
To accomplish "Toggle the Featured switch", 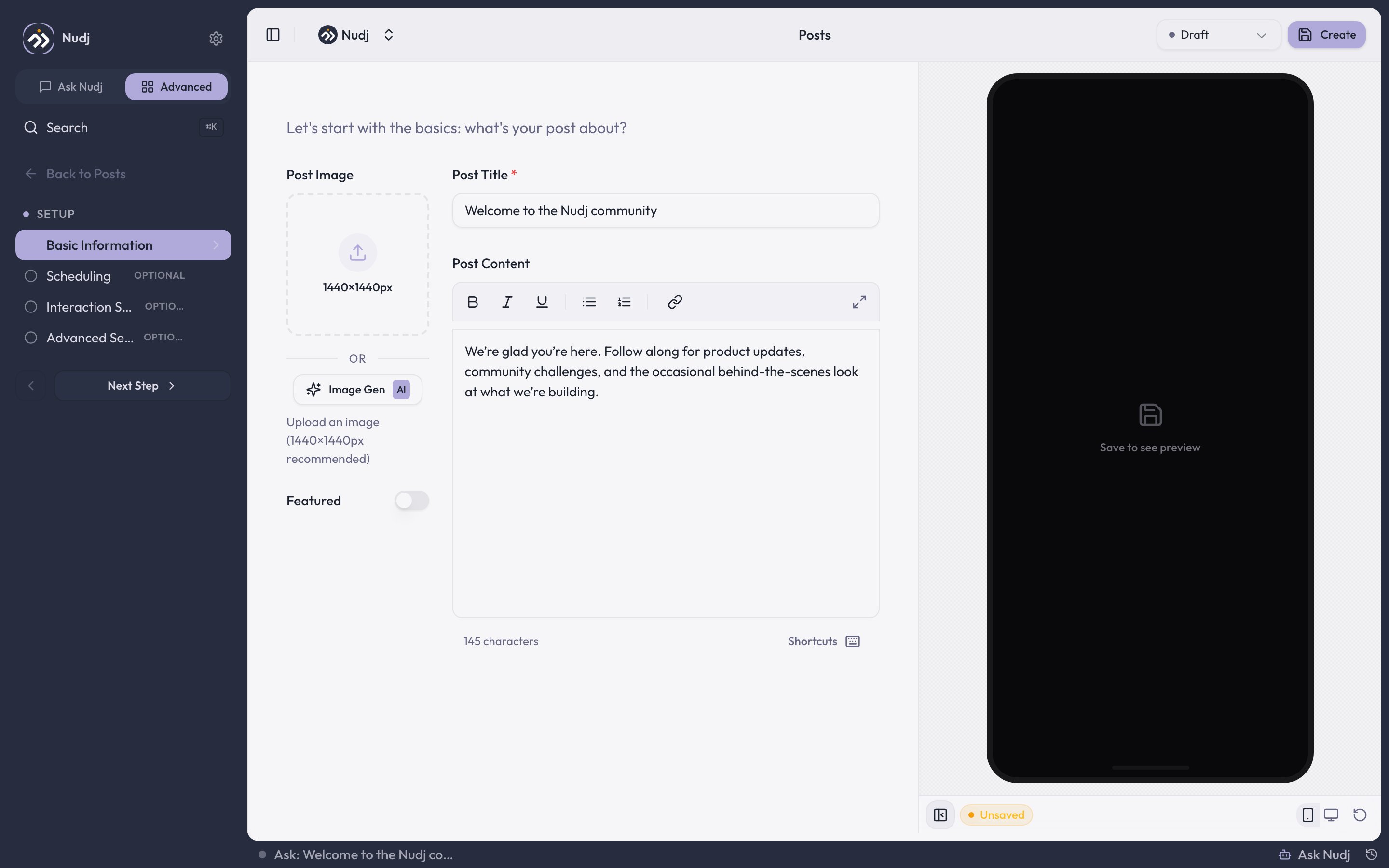I will [x=411, y=501].
